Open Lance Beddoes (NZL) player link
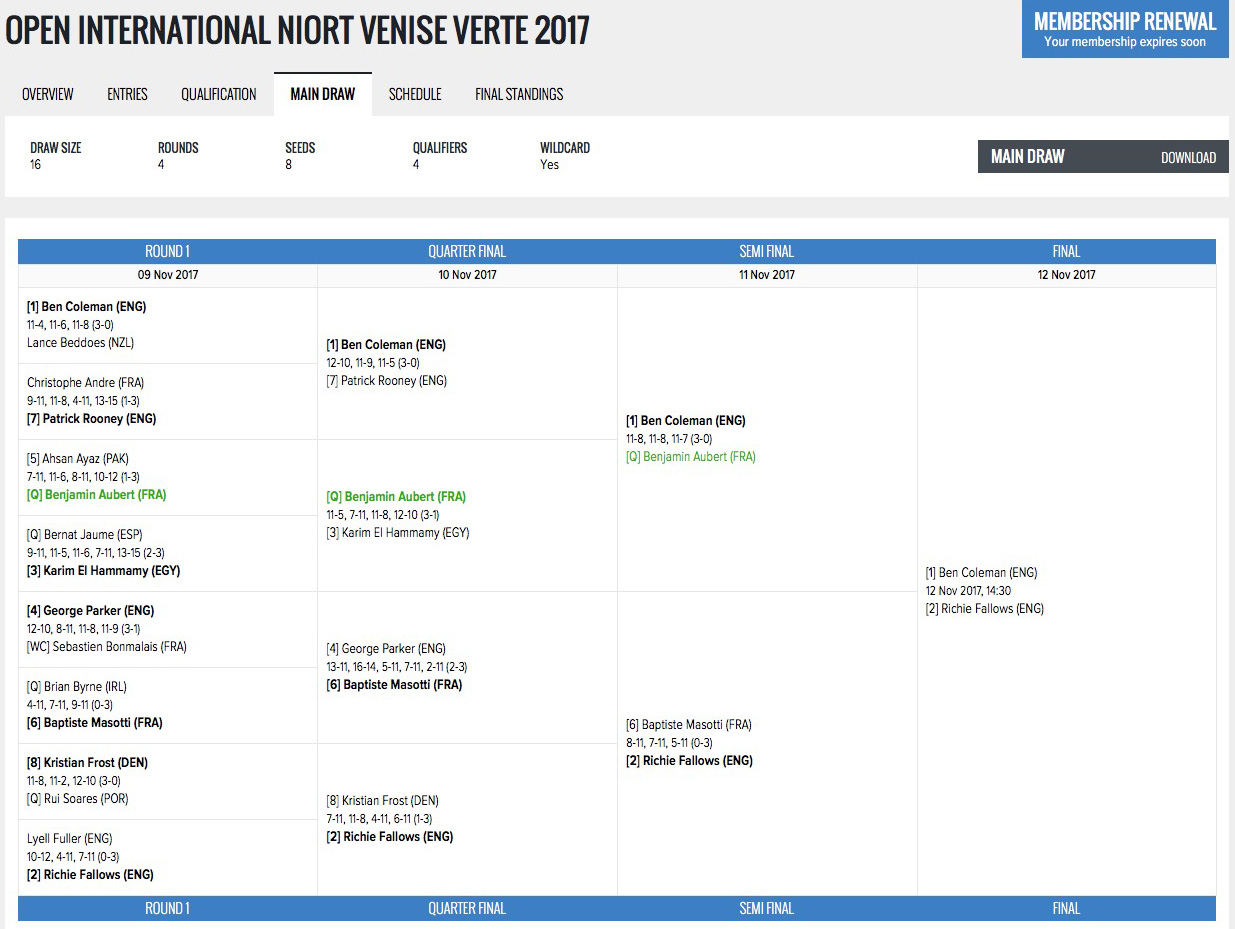Screen dimensions: 1235x929 [x=80, y=343]
